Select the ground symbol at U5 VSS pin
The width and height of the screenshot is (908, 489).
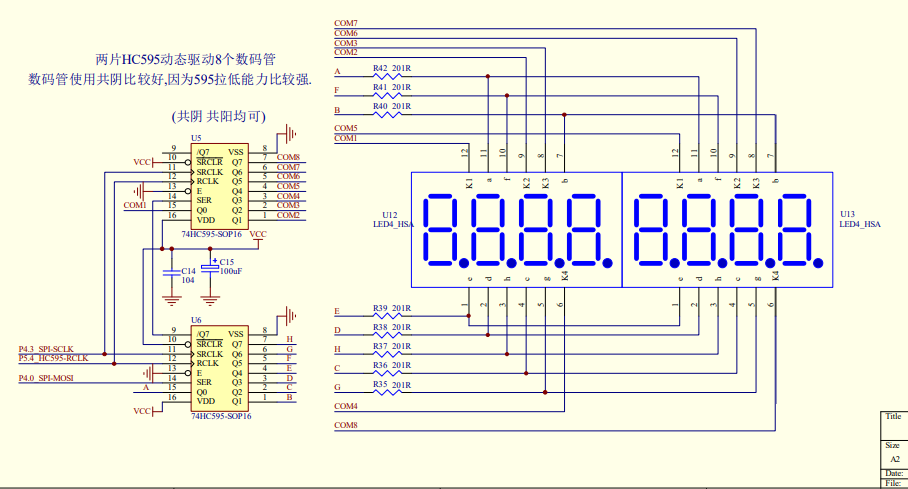pos(290,133)
